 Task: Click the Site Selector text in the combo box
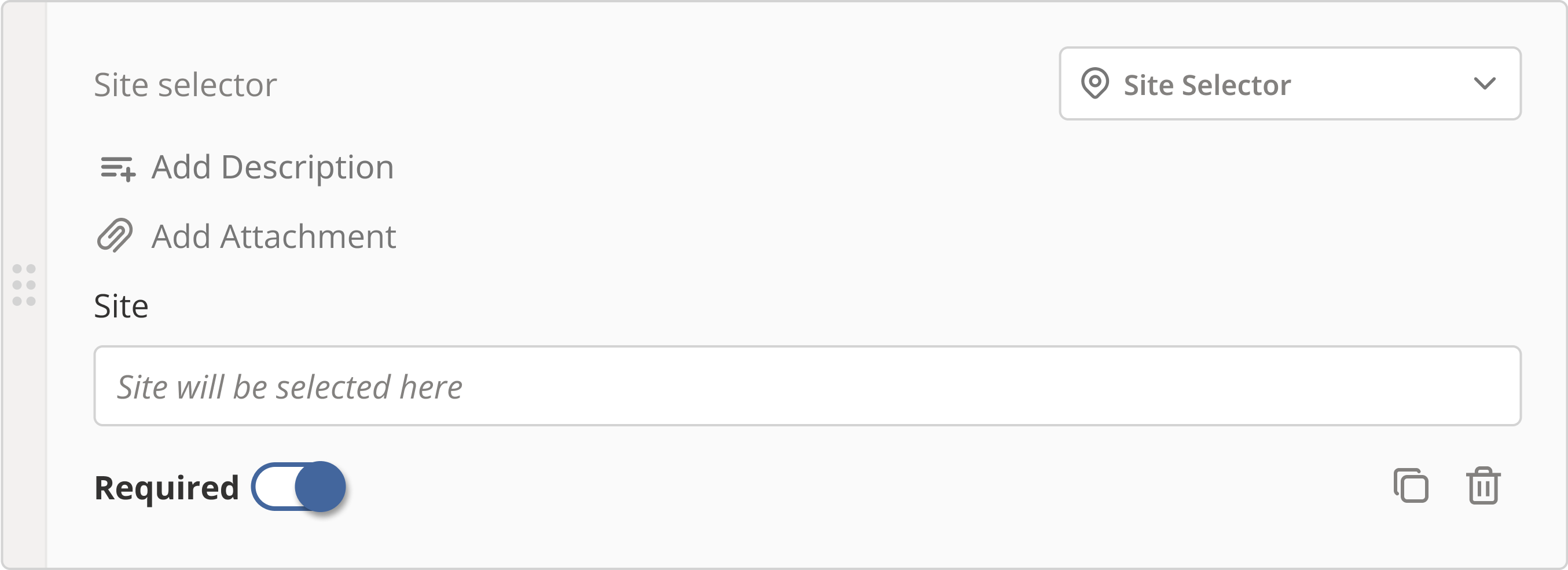click(x=1207, y=85)
